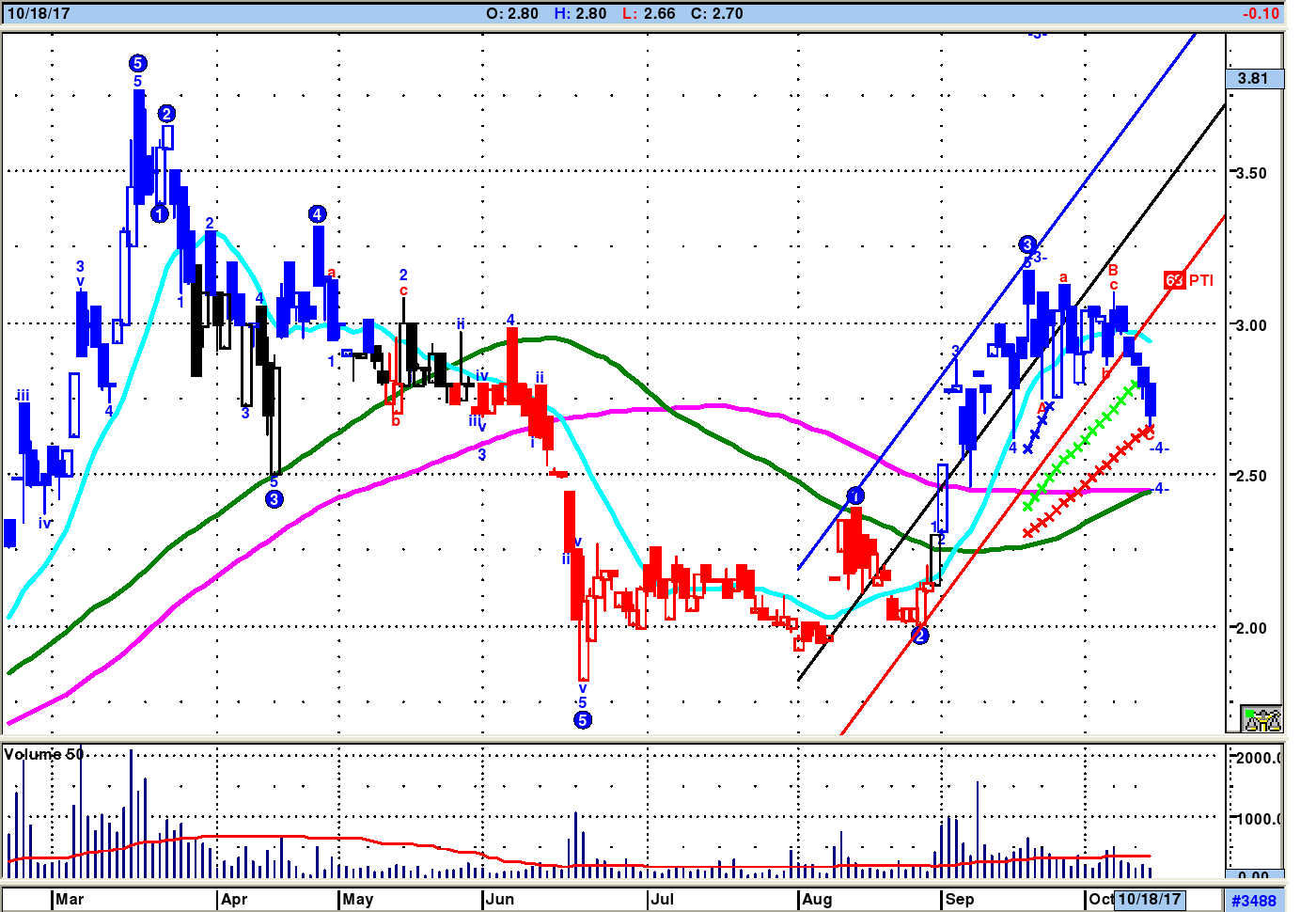Click circled wave 5 at June low

pos(583,720)
